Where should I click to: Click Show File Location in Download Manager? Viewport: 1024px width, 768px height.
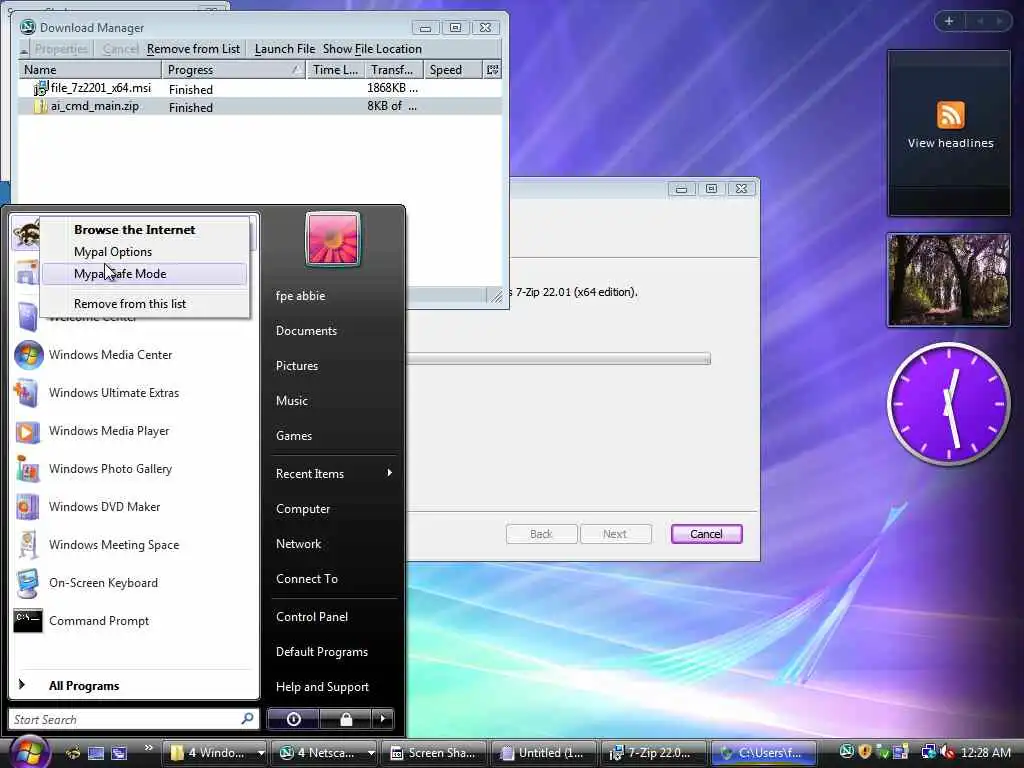click(372, 49)
